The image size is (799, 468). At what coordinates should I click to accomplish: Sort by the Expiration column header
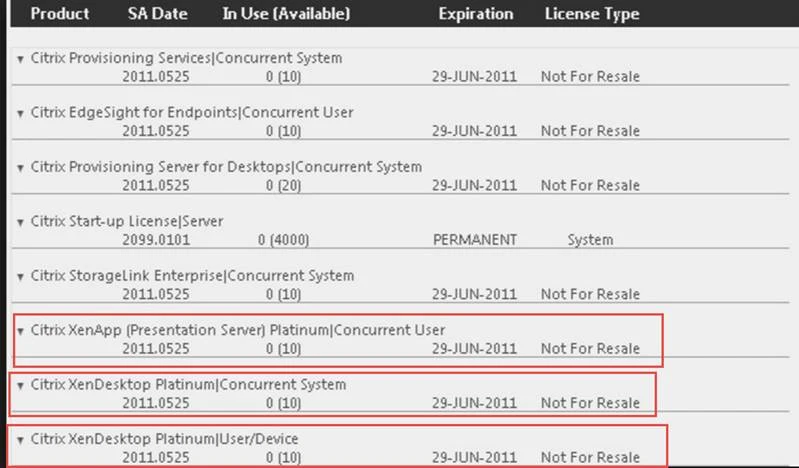(475, 14)
